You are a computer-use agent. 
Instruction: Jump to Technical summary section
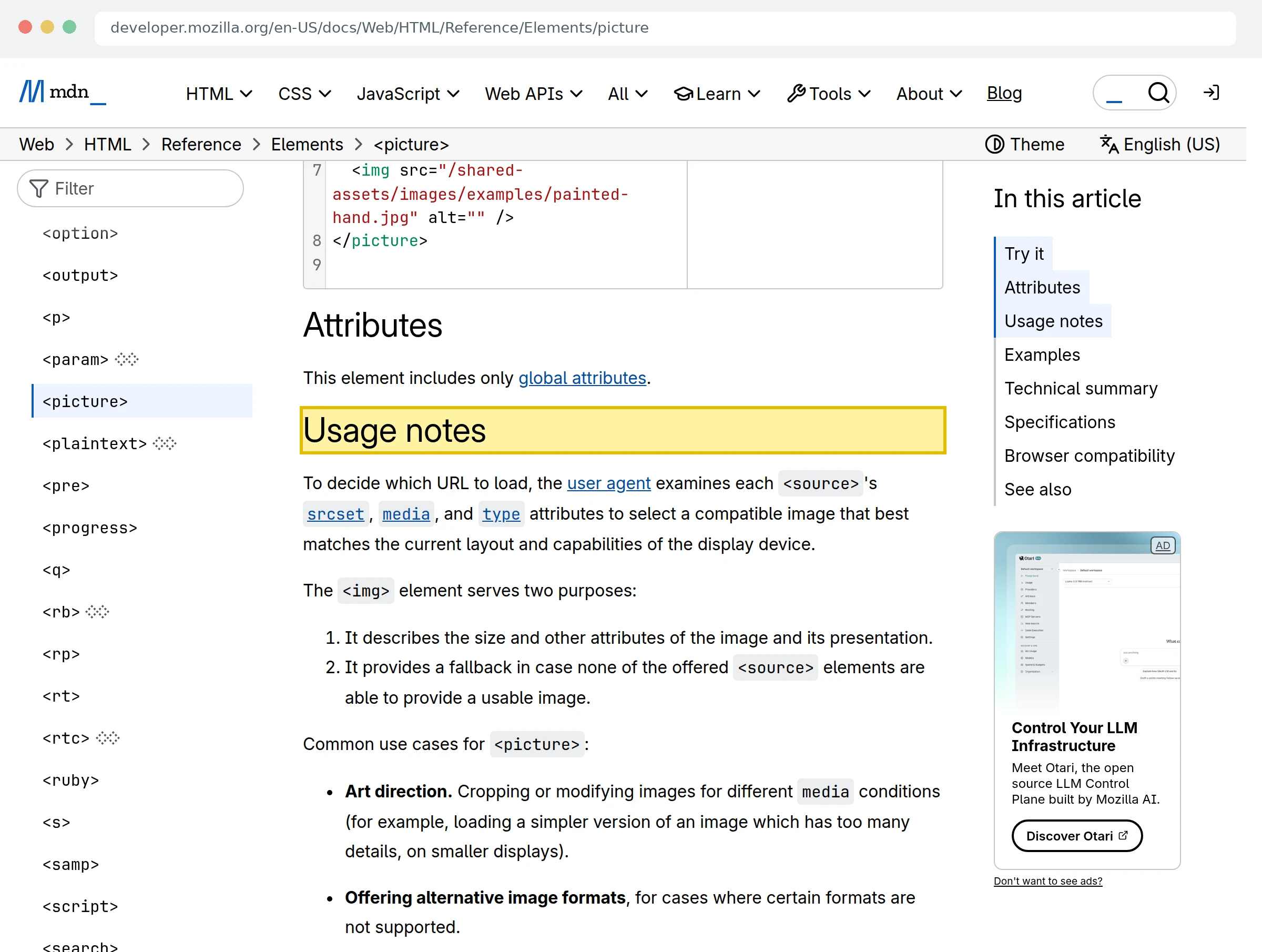[x=1081, y=388]
